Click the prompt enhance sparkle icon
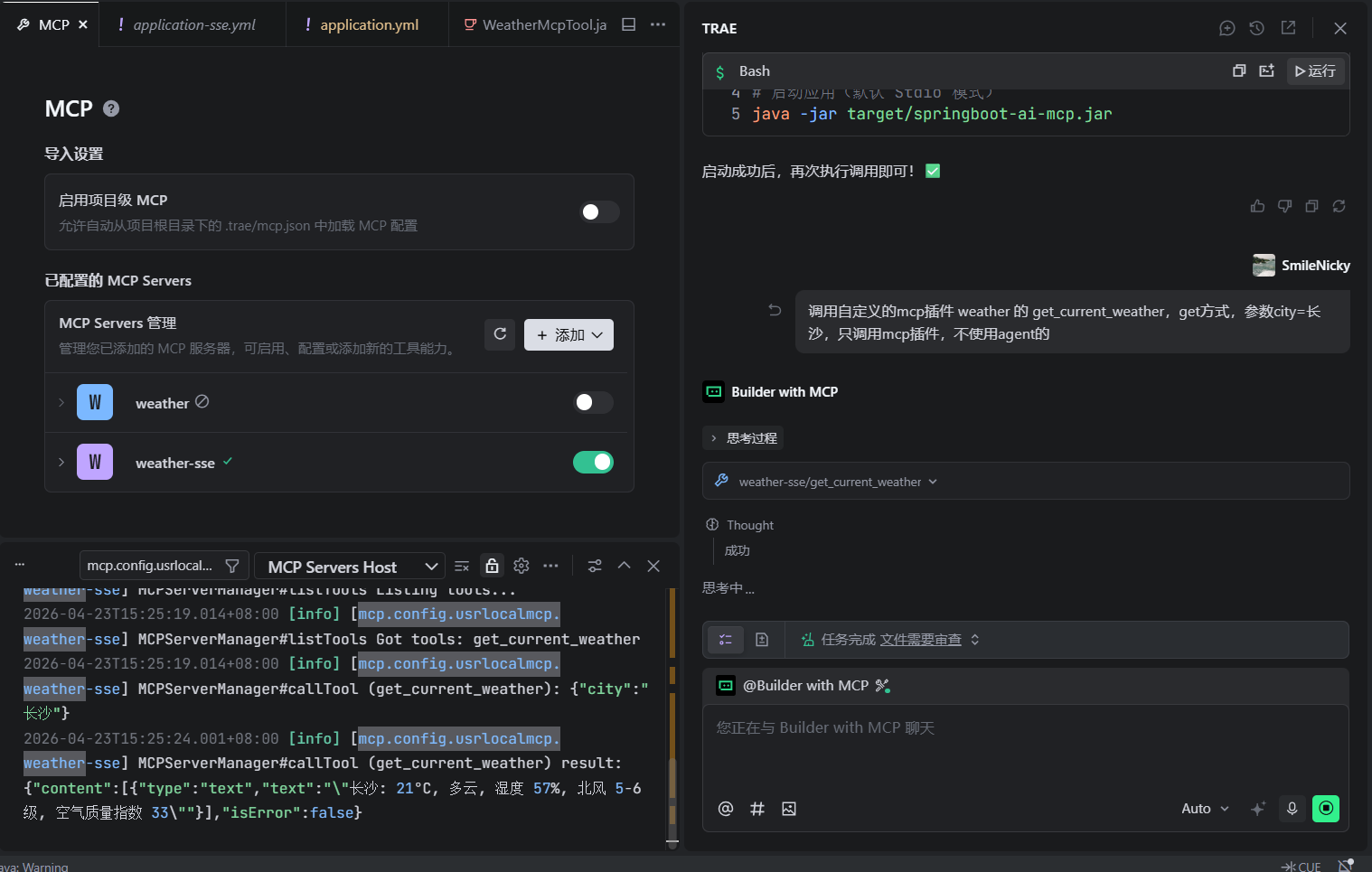This screenshot has width=1372, height=872. (x=1258, y=809)
